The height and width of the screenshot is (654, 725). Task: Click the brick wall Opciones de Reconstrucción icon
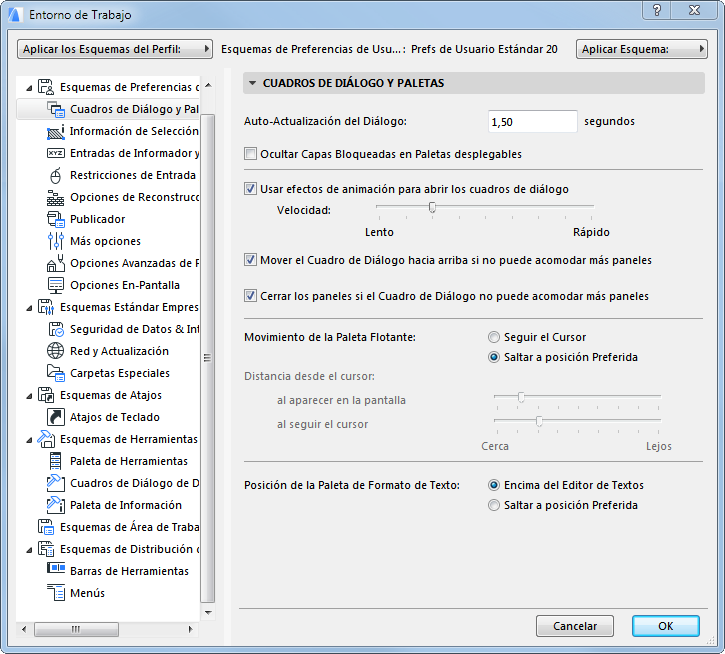tap(56, 197)
